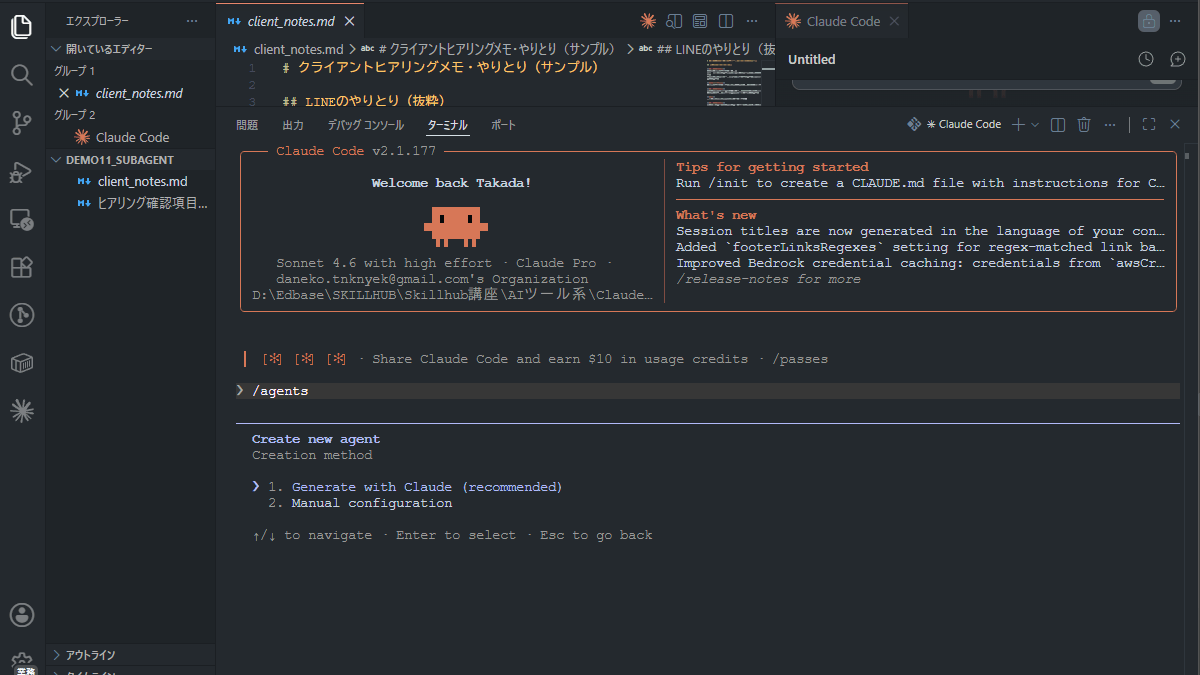
Task: Click the /agents command input line
Action: 707,391
